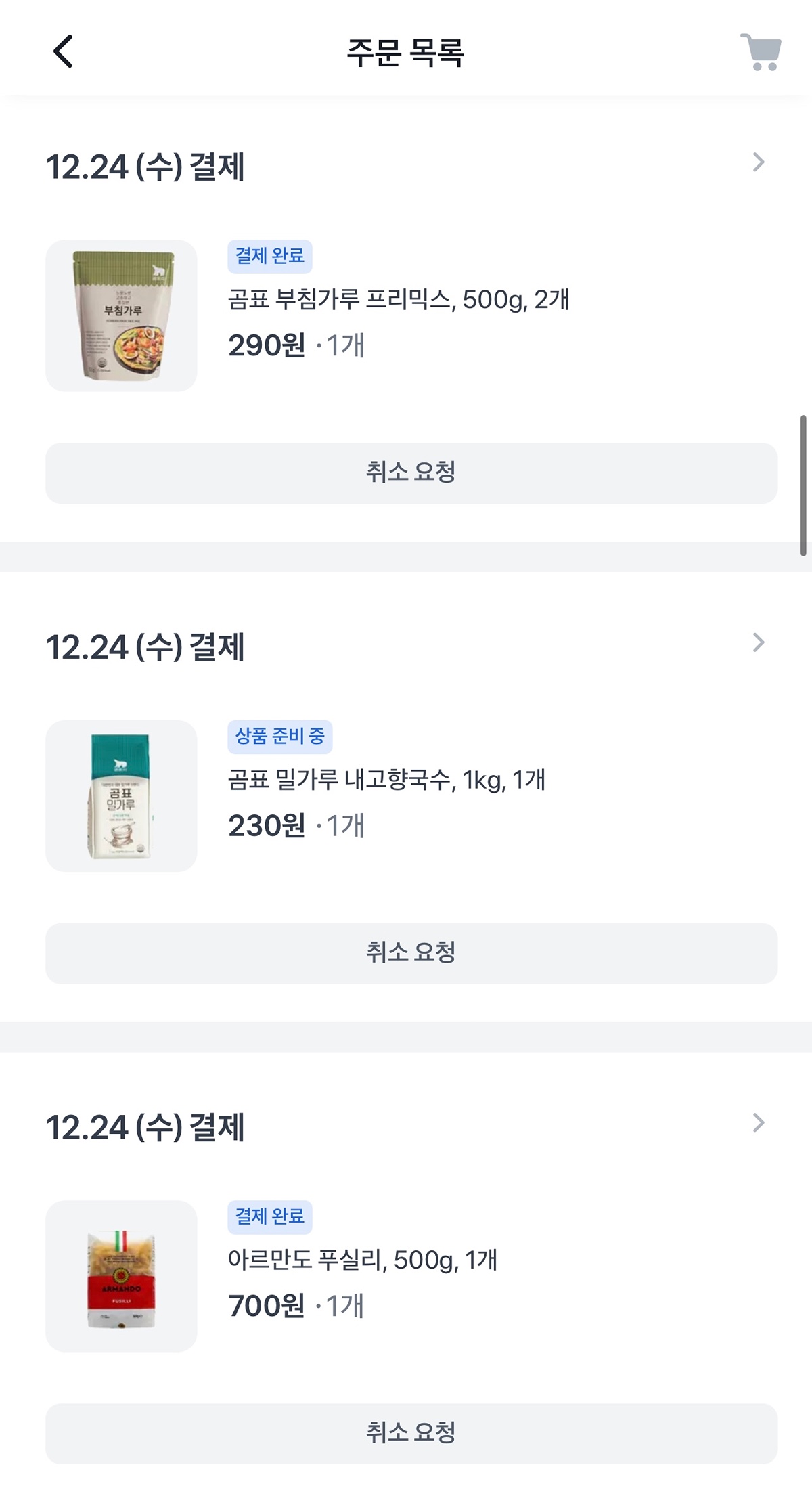Tap the 290원 price text
The image size is (812, 1494).
(267, 346)
